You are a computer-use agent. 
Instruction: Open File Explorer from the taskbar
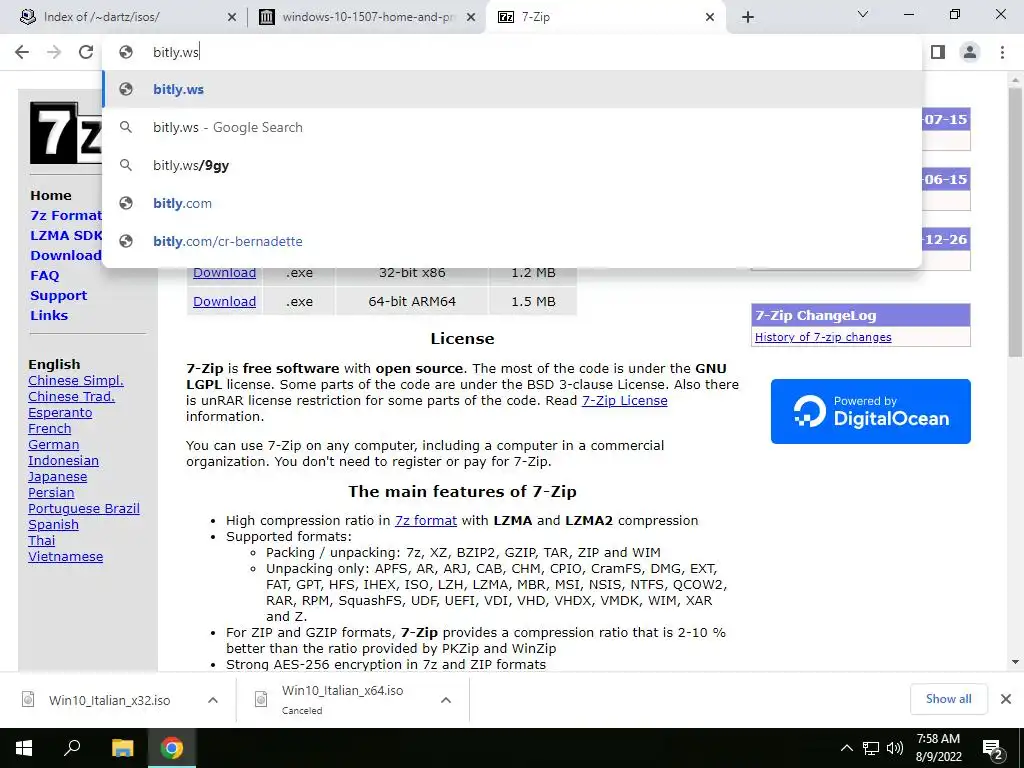(122, 748)
